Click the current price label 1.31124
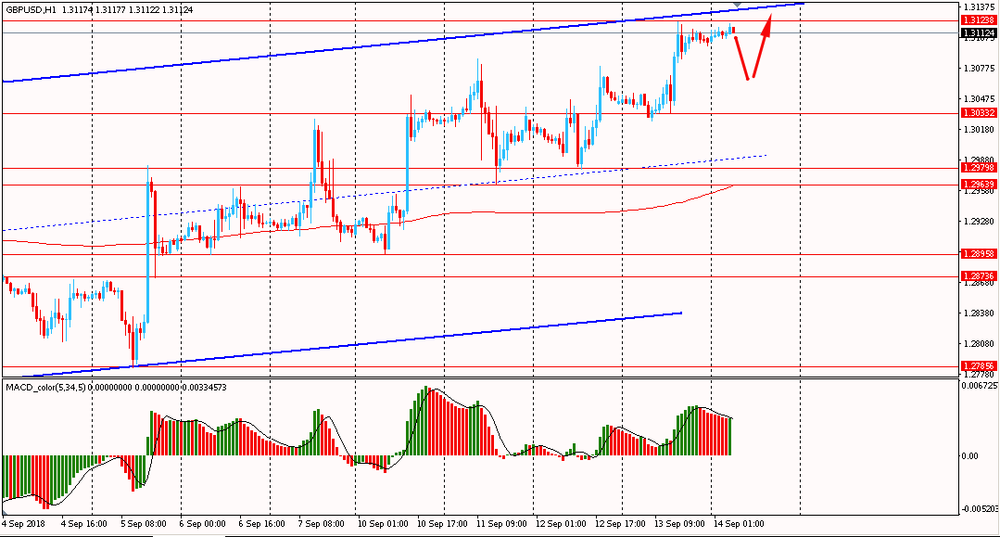 979,33
